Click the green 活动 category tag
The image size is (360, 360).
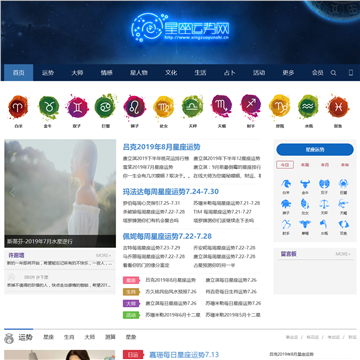point(131,315)
